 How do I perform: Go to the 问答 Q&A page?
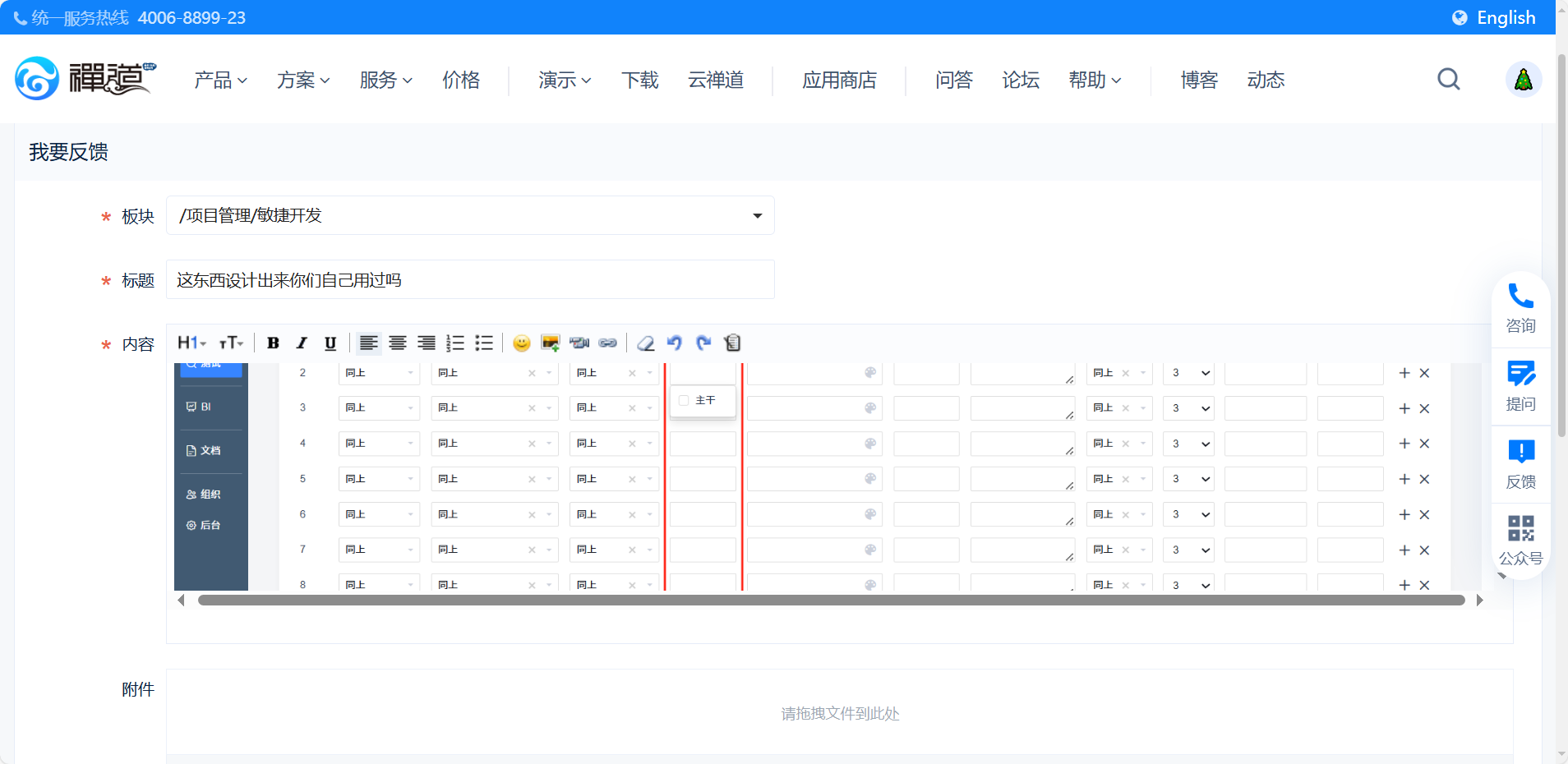click(954, 80)
